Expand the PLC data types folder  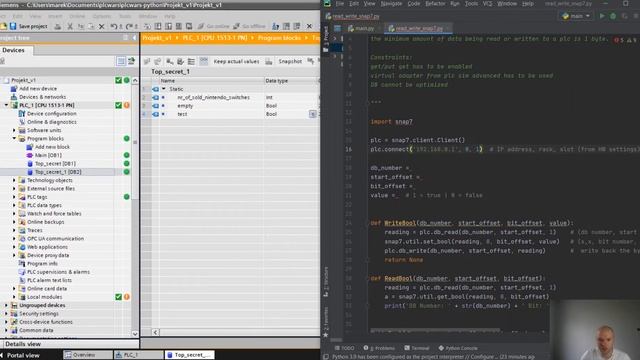(14, 205)
